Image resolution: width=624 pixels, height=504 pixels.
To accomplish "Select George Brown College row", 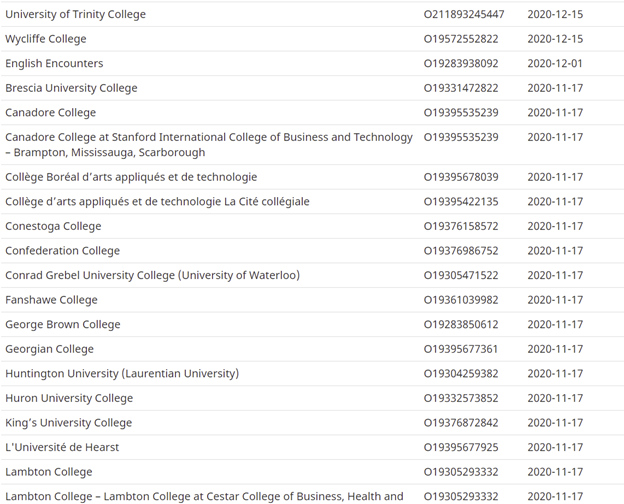I will [x=312, y=324].
